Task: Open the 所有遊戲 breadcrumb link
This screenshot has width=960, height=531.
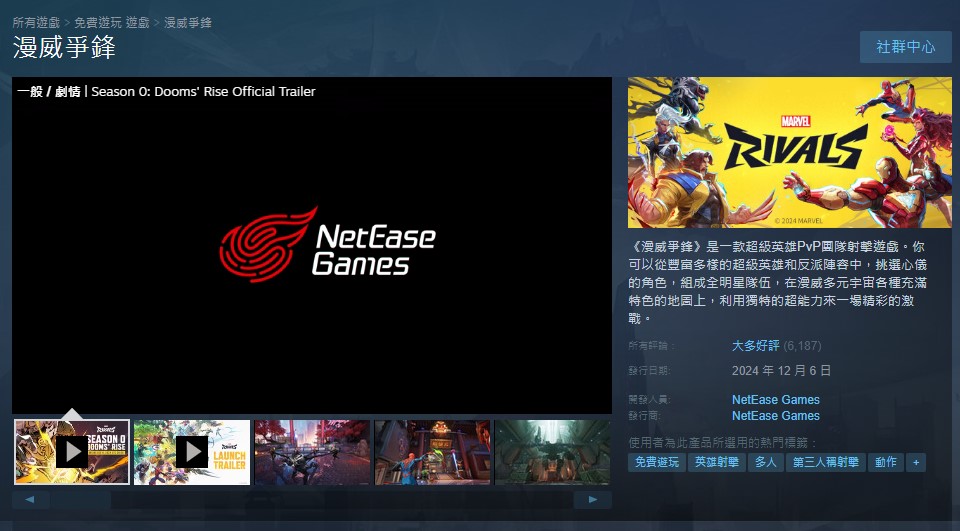Action: 36,23
